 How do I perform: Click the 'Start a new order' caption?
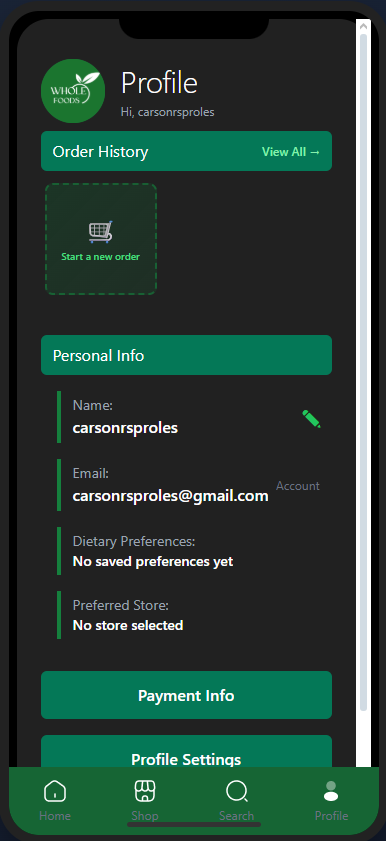101,256
